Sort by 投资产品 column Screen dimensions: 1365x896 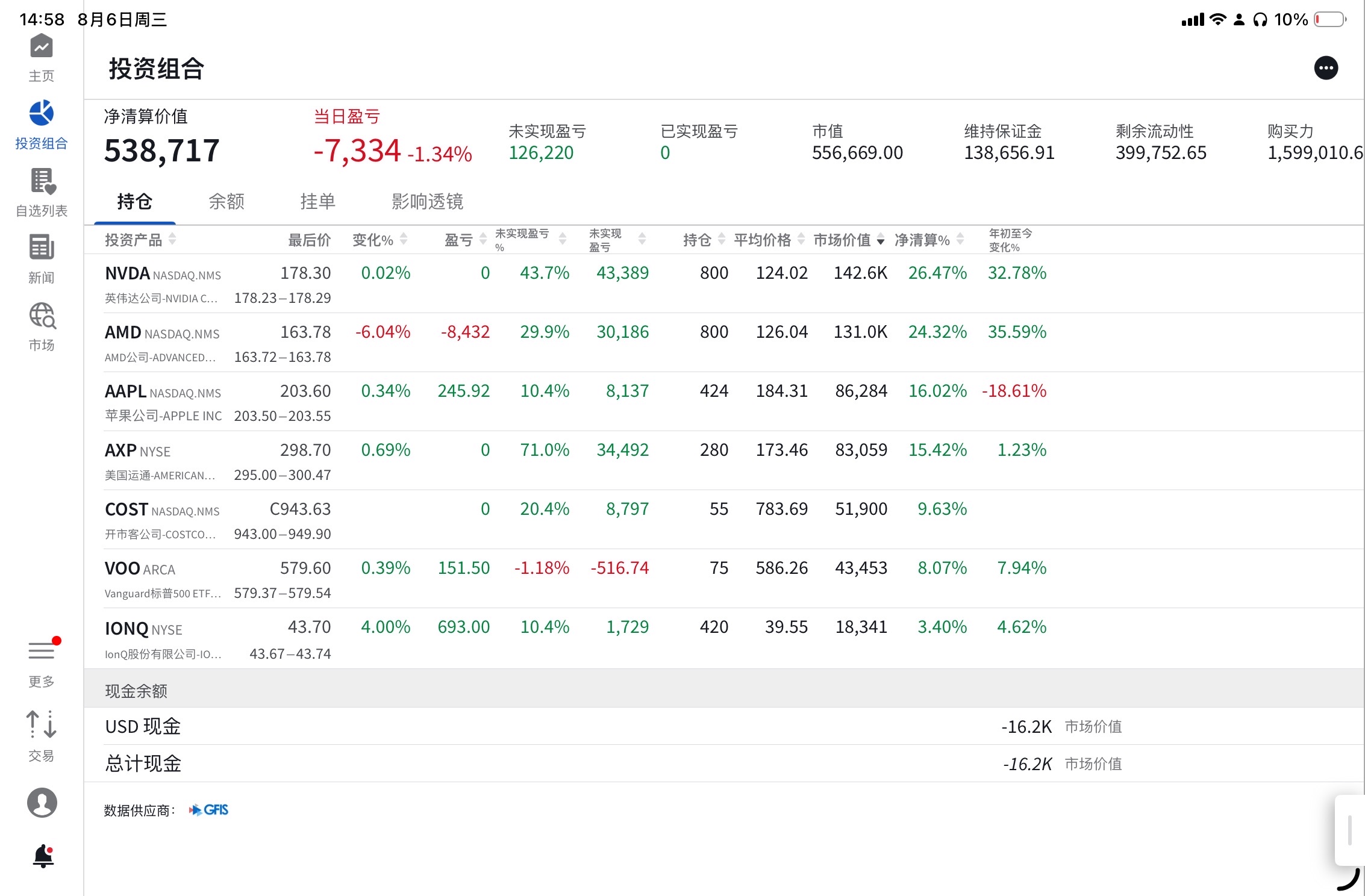coord(140,240)
